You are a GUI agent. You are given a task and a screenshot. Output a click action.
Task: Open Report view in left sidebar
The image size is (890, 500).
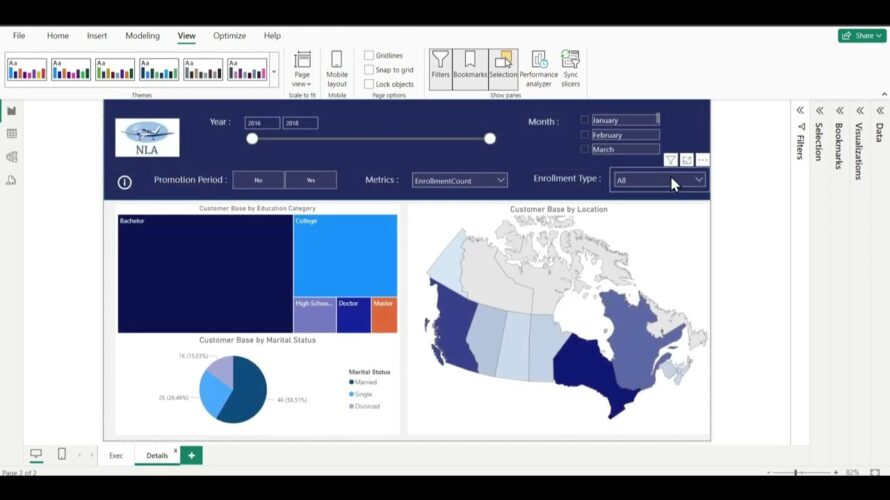pos(11,111)
